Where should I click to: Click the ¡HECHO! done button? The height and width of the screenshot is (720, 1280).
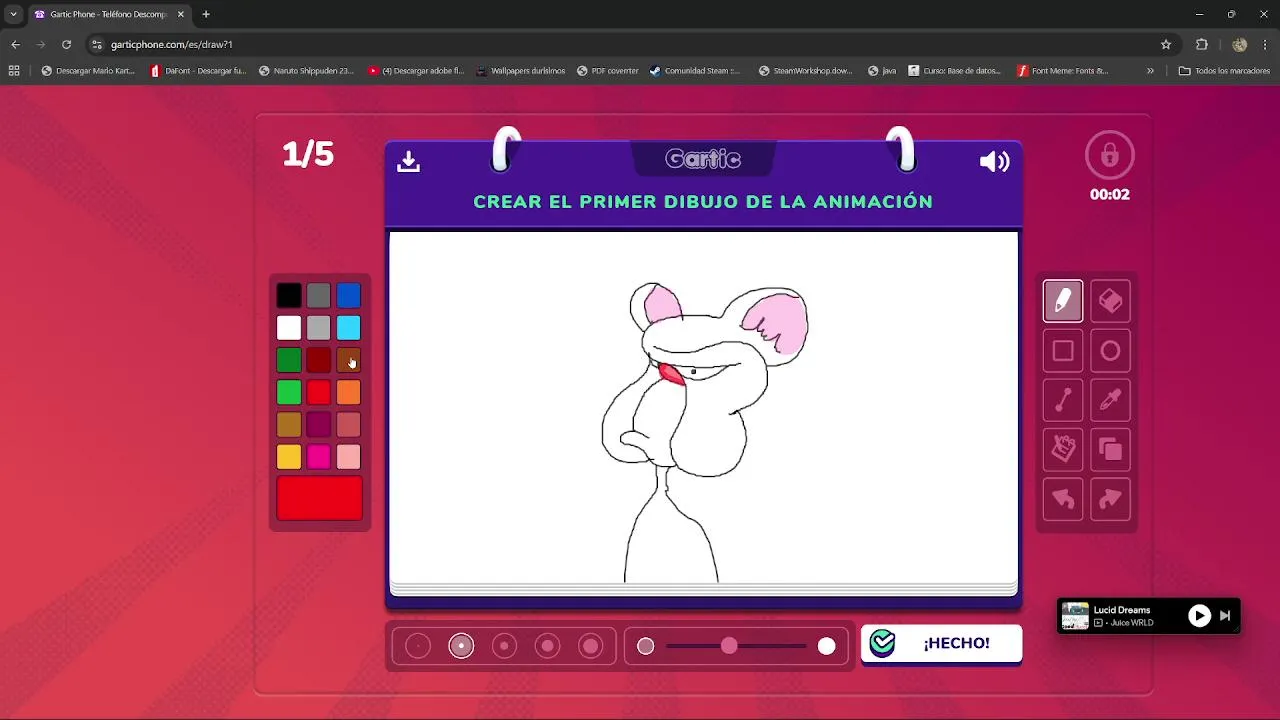tap(941, 643)
